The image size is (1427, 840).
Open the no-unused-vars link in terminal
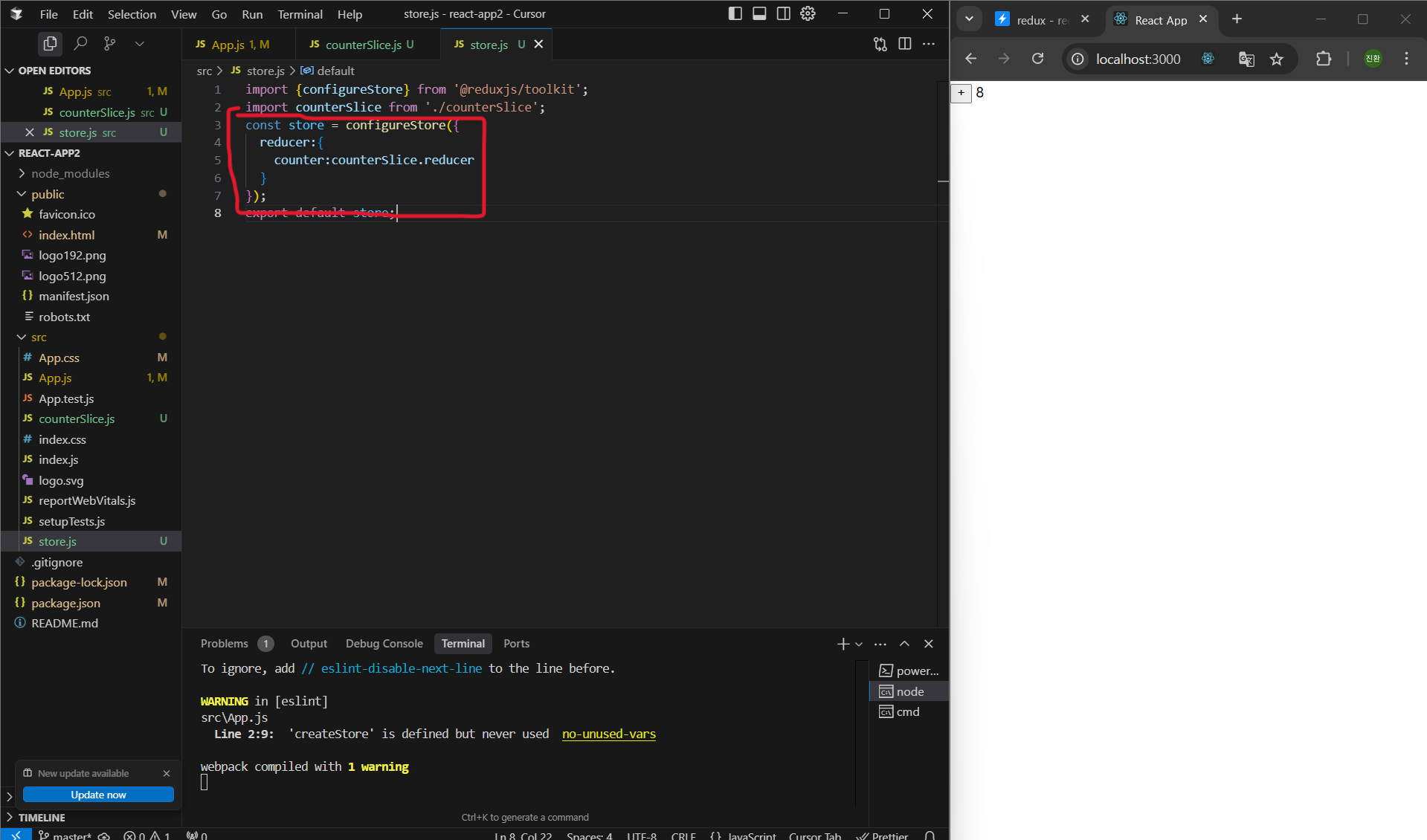(608, 734)
